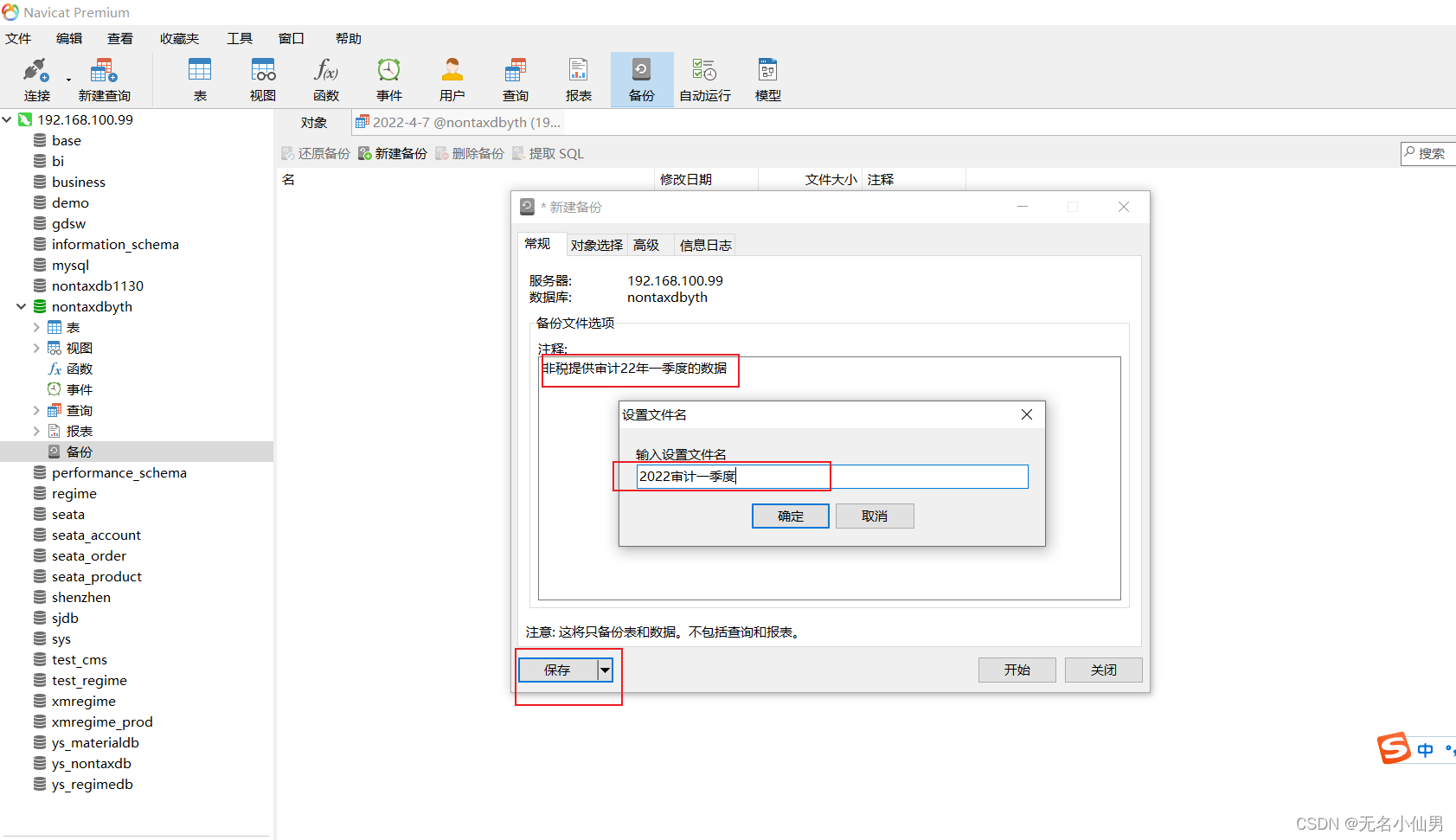Open the Function toolbar icon

pyautogui.click(x=326, y=80)
